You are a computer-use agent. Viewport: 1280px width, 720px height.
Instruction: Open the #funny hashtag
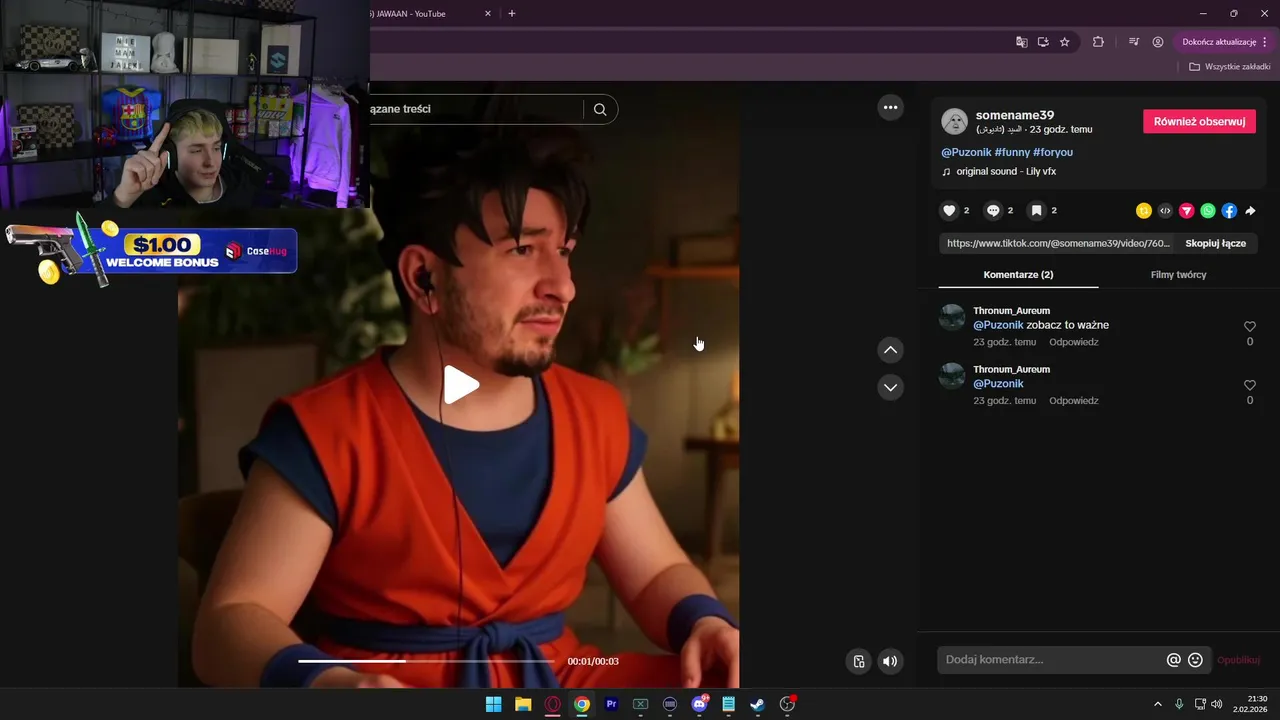(1012, 152)
